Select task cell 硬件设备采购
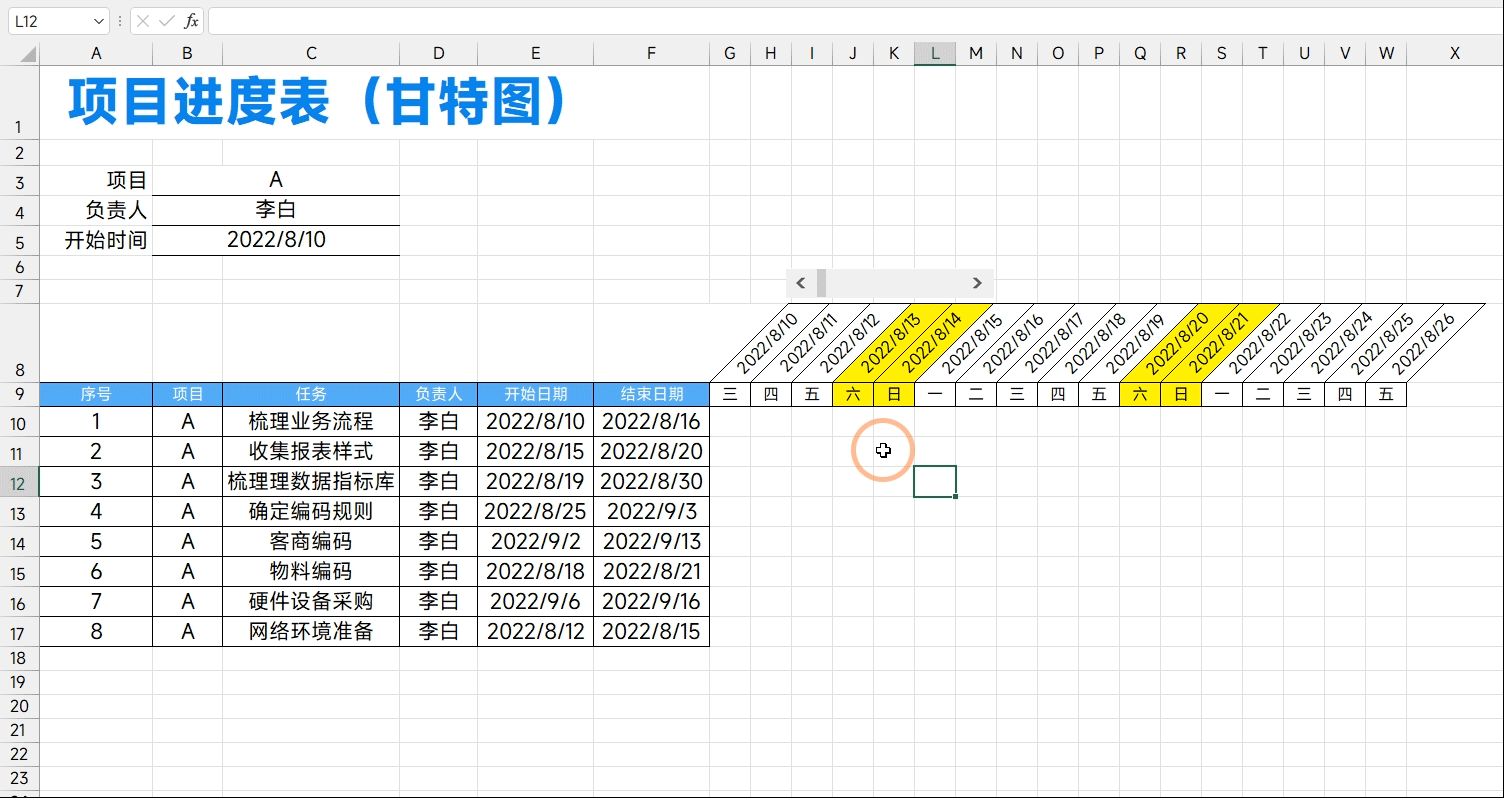The width and height of the screenshot is (1504, 798). point(311,602)
